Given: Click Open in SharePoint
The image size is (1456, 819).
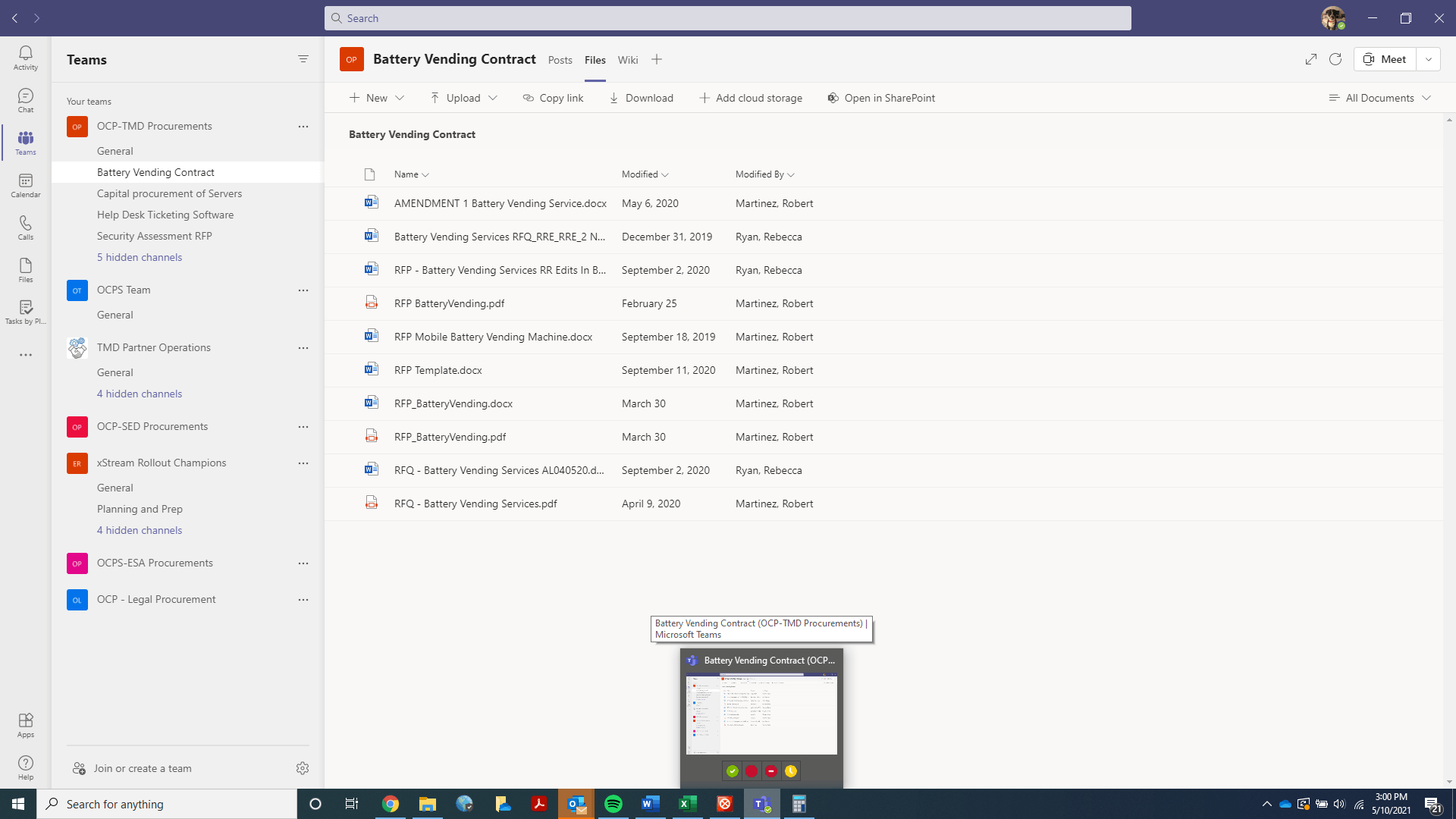Looking at the screenshot, I should click(x=881, y=98).
